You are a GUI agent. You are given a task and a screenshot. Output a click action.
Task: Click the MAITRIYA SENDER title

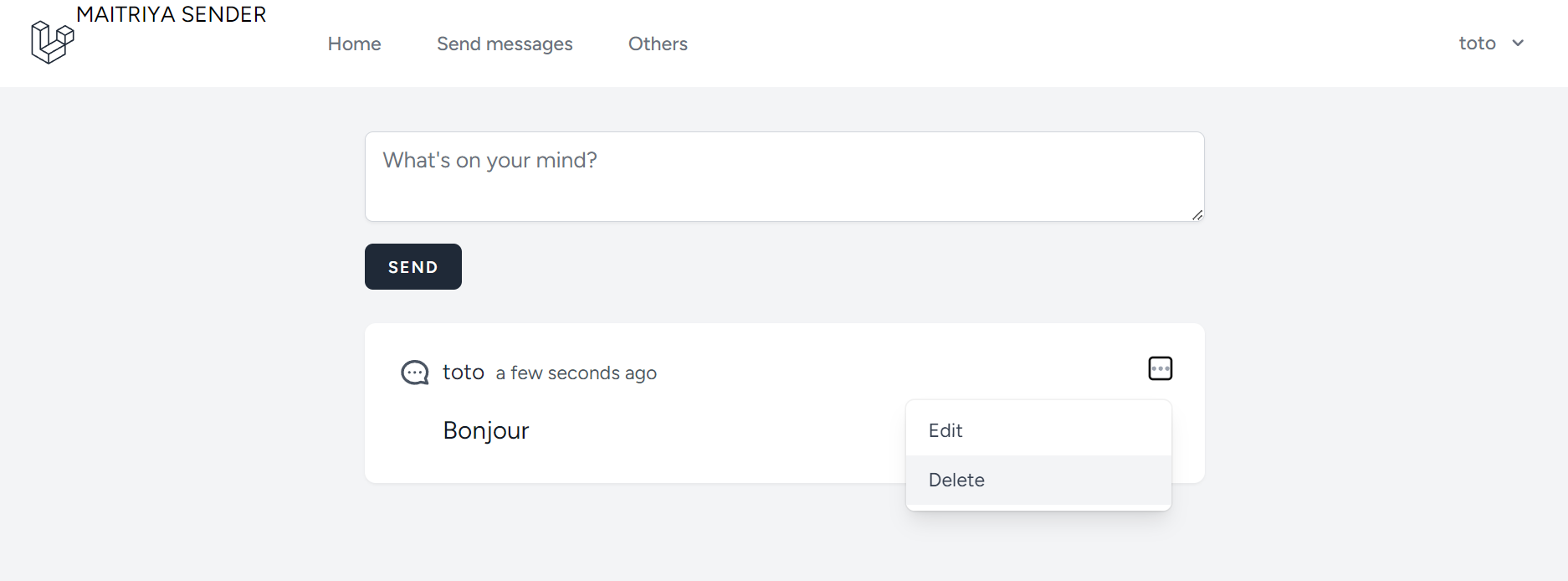(x=172, y=14)
